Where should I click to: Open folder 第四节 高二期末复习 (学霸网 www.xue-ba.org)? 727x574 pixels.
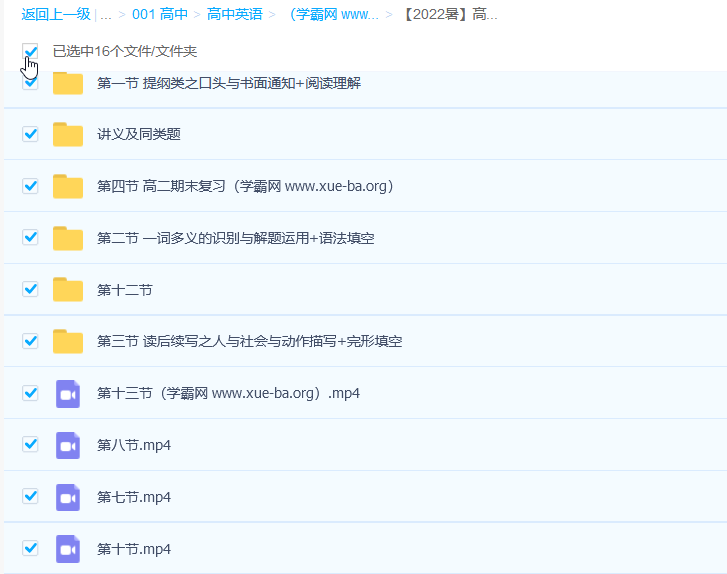click(x=246, y=186)
